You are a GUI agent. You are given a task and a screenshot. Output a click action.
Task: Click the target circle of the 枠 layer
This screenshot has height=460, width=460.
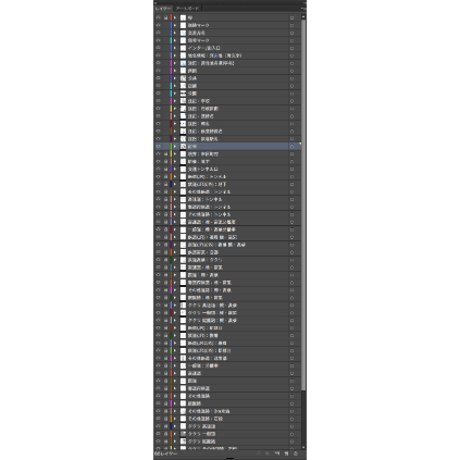pyautogui.click(x=292, y=18)
